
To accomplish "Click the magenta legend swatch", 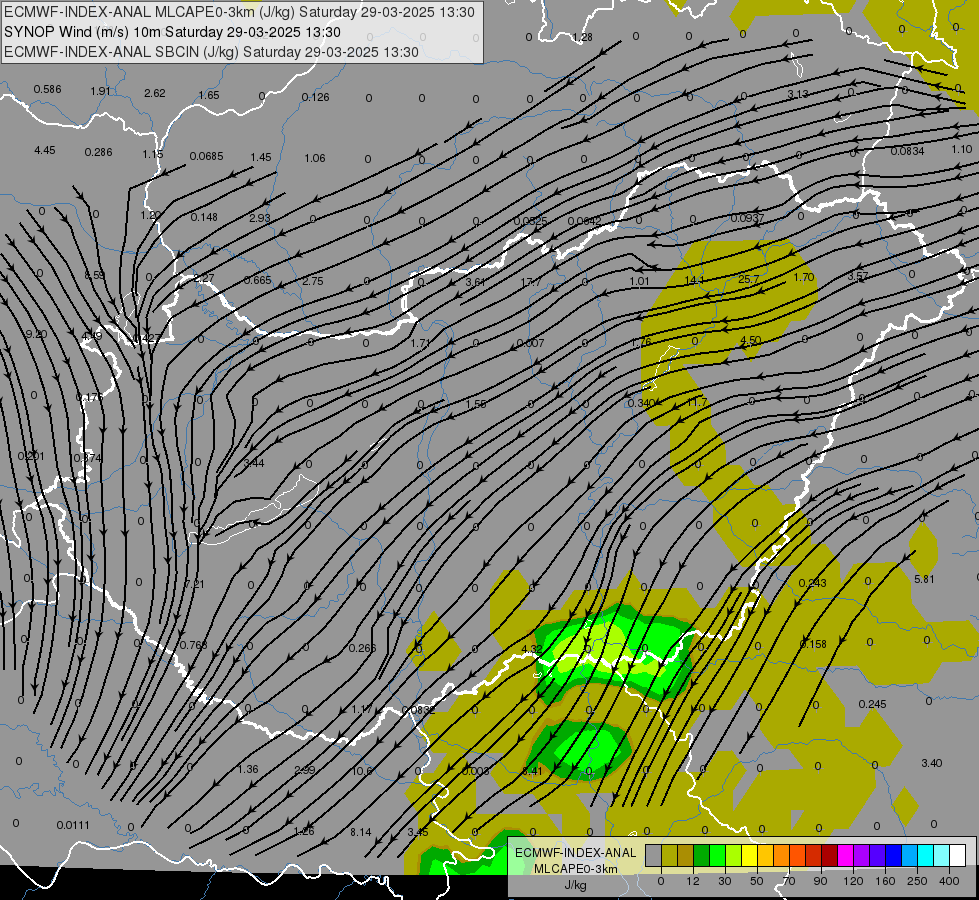I will click(846, 856).
